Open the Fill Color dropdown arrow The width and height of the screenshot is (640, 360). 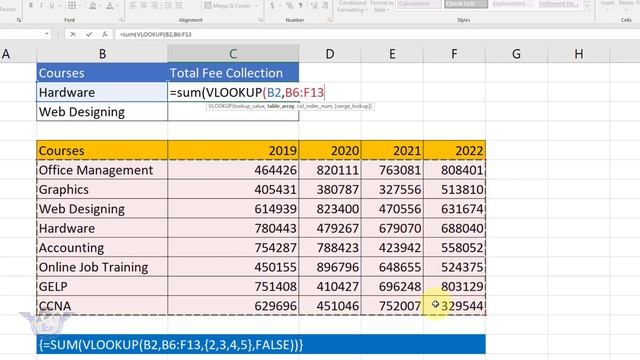(x=100, y=5)
